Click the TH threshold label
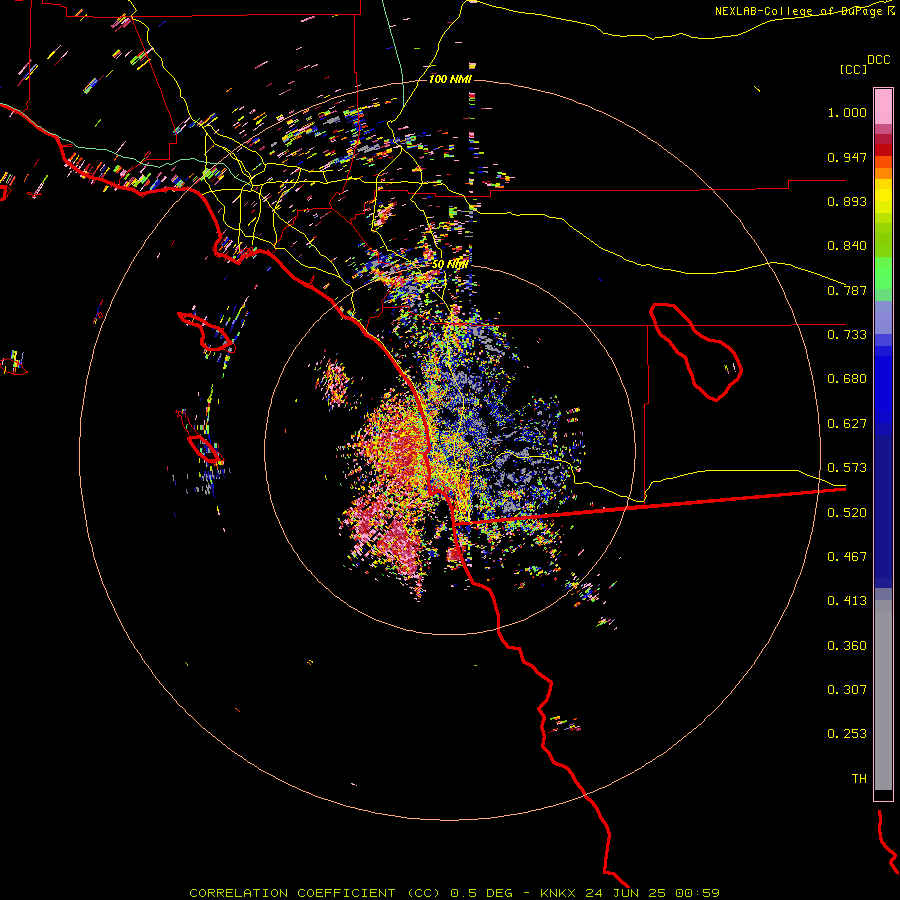The width and height of the screenshot is (900, 900). coord(859,779)
